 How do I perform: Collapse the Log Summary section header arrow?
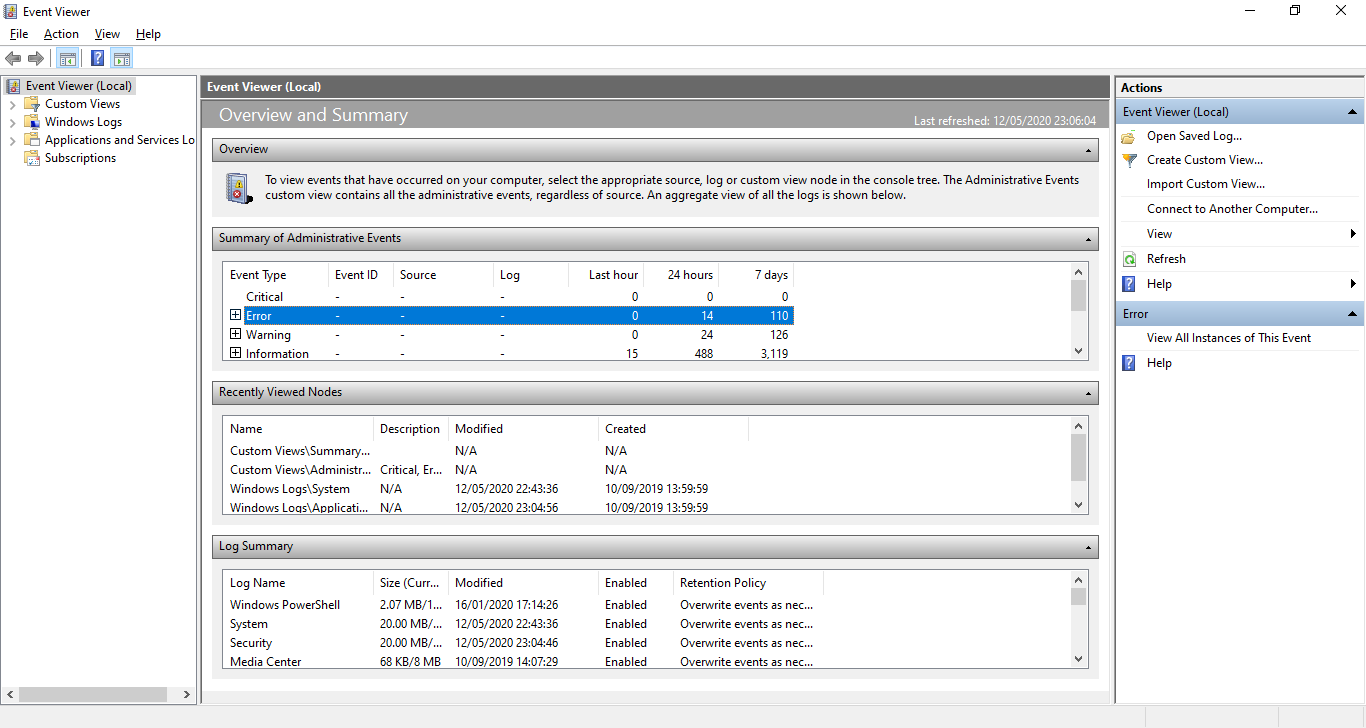coord(1088,547)
